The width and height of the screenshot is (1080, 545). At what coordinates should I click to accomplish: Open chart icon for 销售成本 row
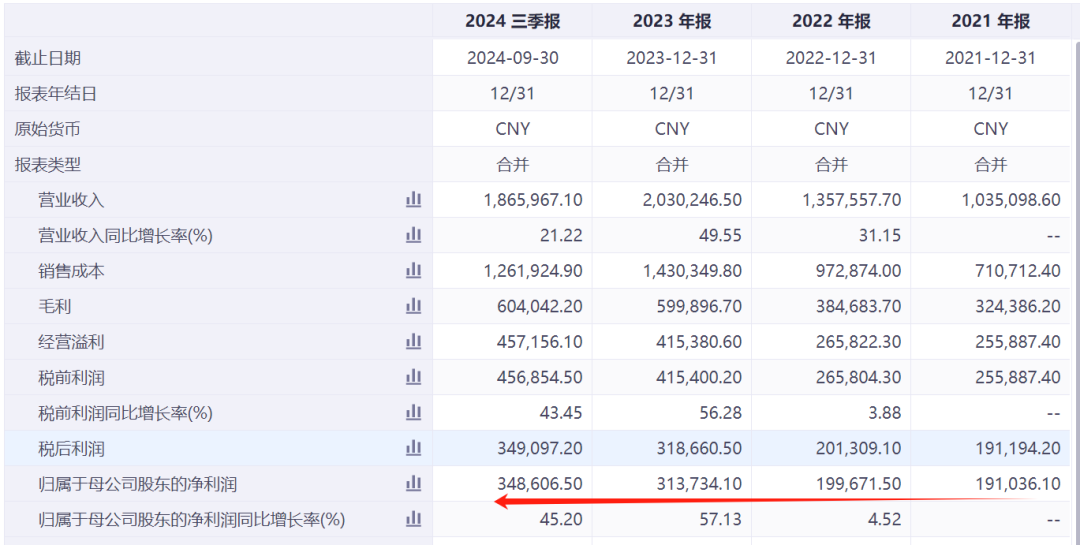pyautogui.click(x=413, y=271)
